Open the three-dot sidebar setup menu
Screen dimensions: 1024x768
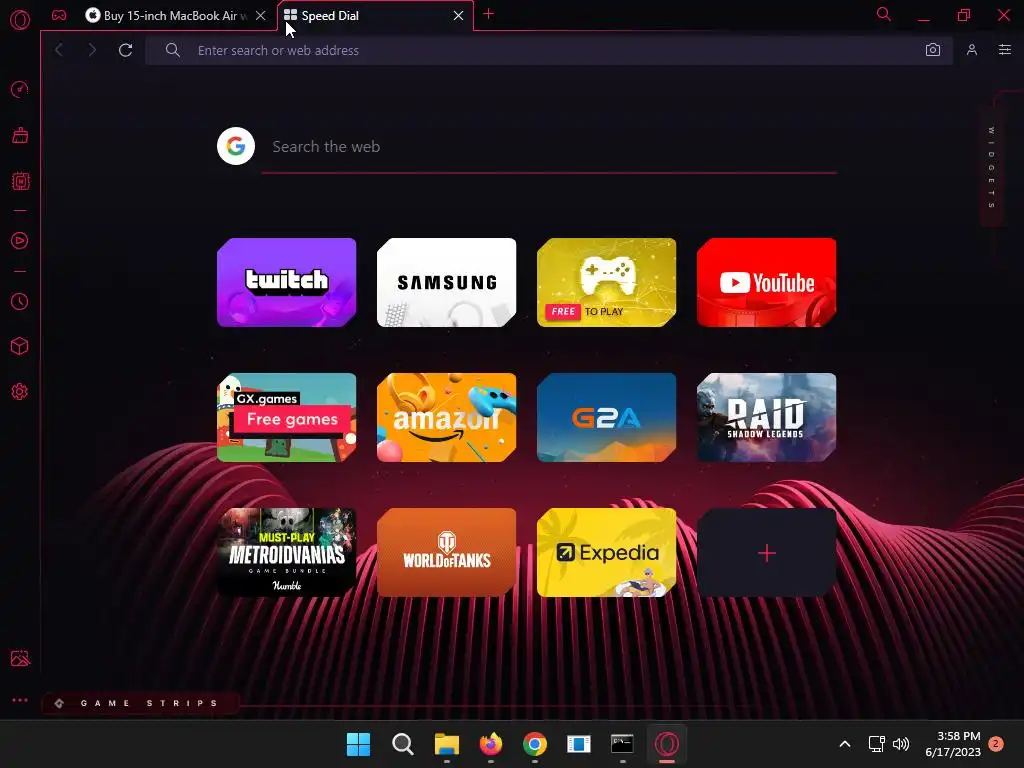pos(20,700)
